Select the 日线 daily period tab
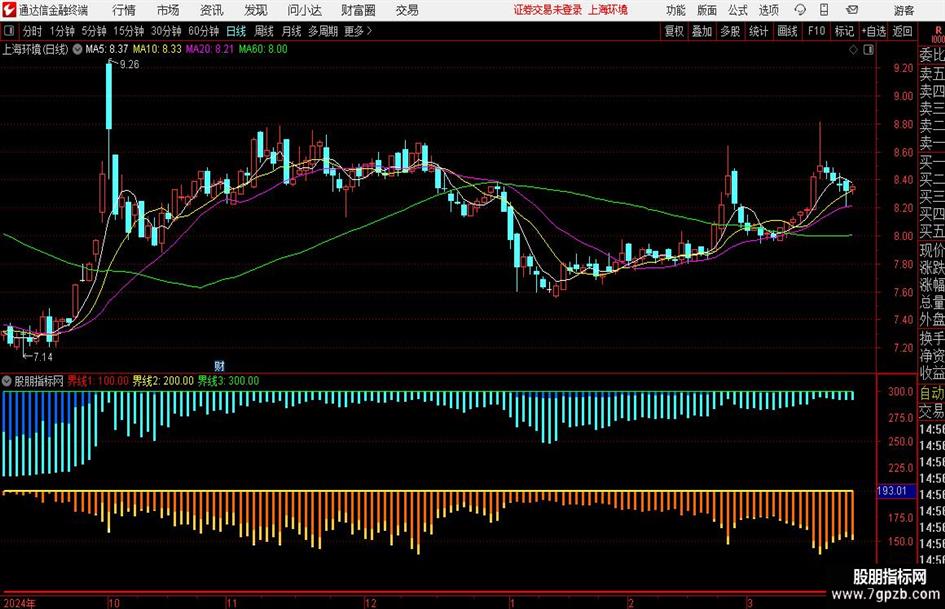Image resolution: width=945 pixels, height=609 pixels. (x=236, y=31)
